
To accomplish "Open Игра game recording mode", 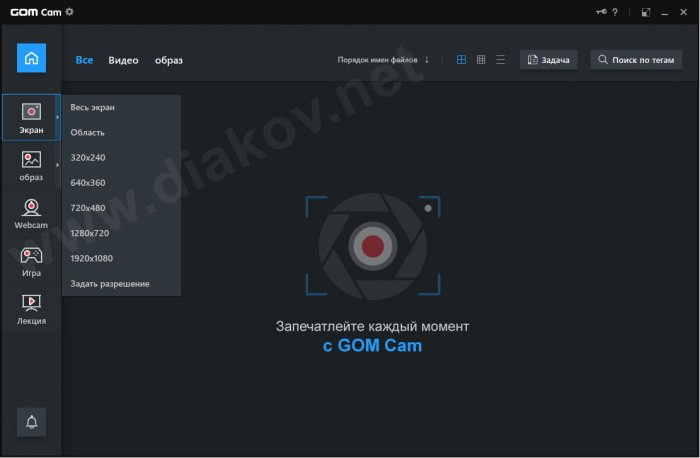I will click(31, 262).
